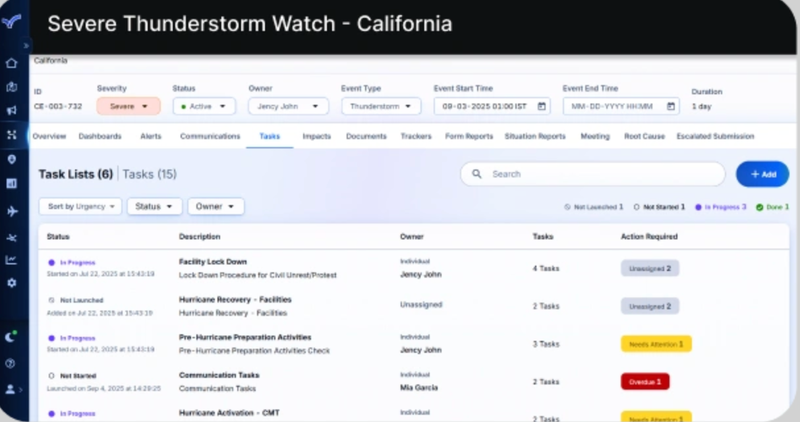Screen dimensions: 800x422
Task: Click the Search input field
Action: (x=592, y=174)
